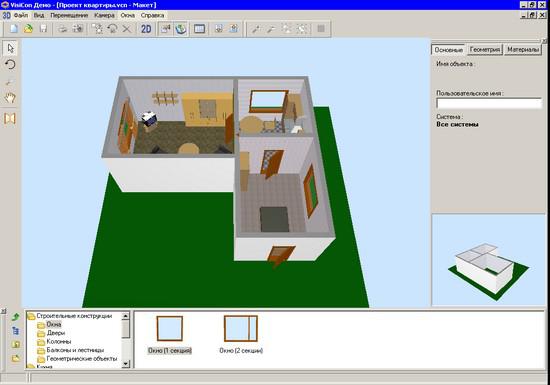This screenshot has height=385, width=550.
Task: Open the Материалы tab
Action: point(523,50)
